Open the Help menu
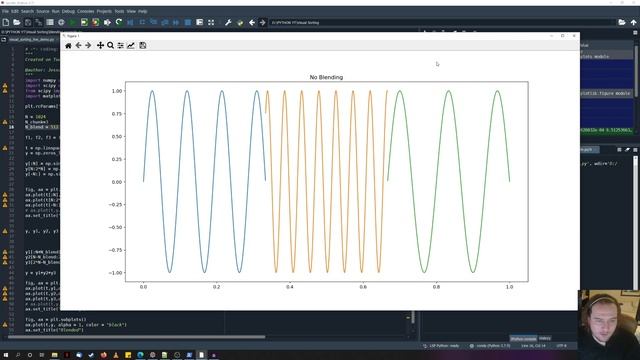640x360 pixels. (142, 11)
